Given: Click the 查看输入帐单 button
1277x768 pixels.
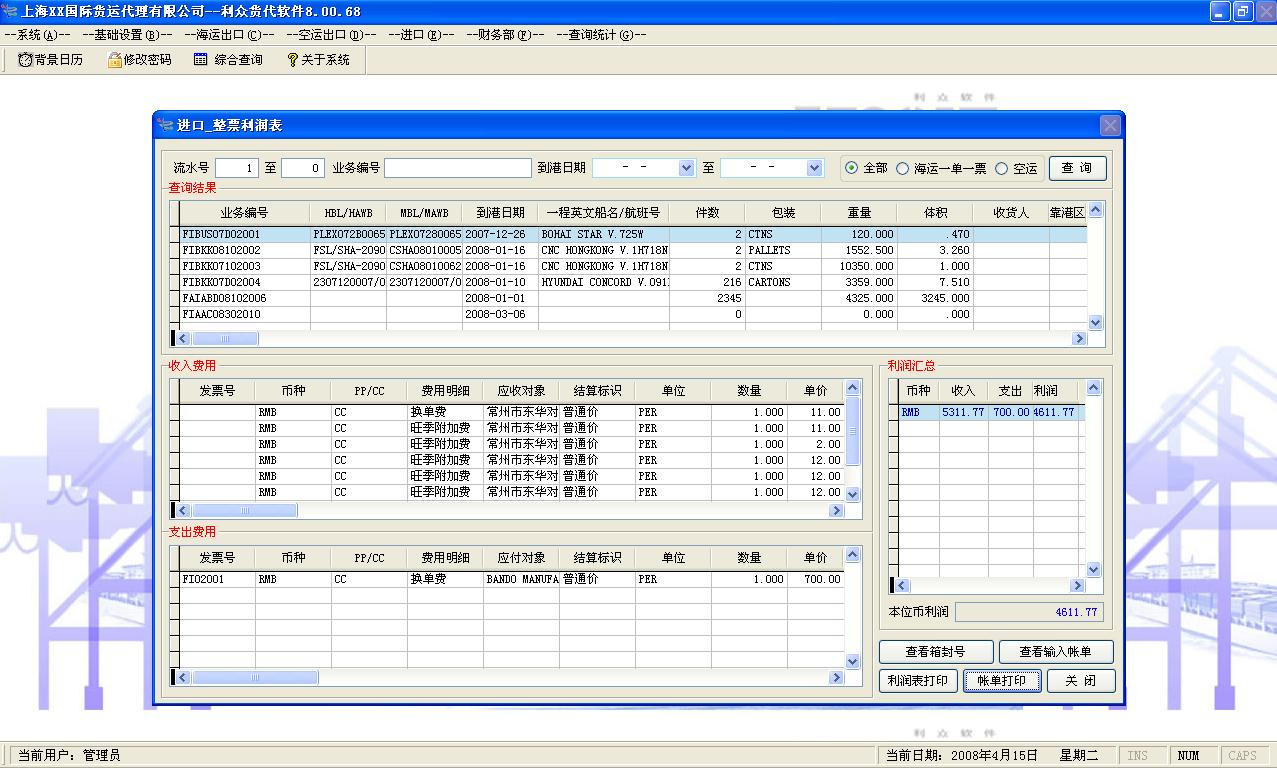Looking at the screenshot, I should (1056, 652).
